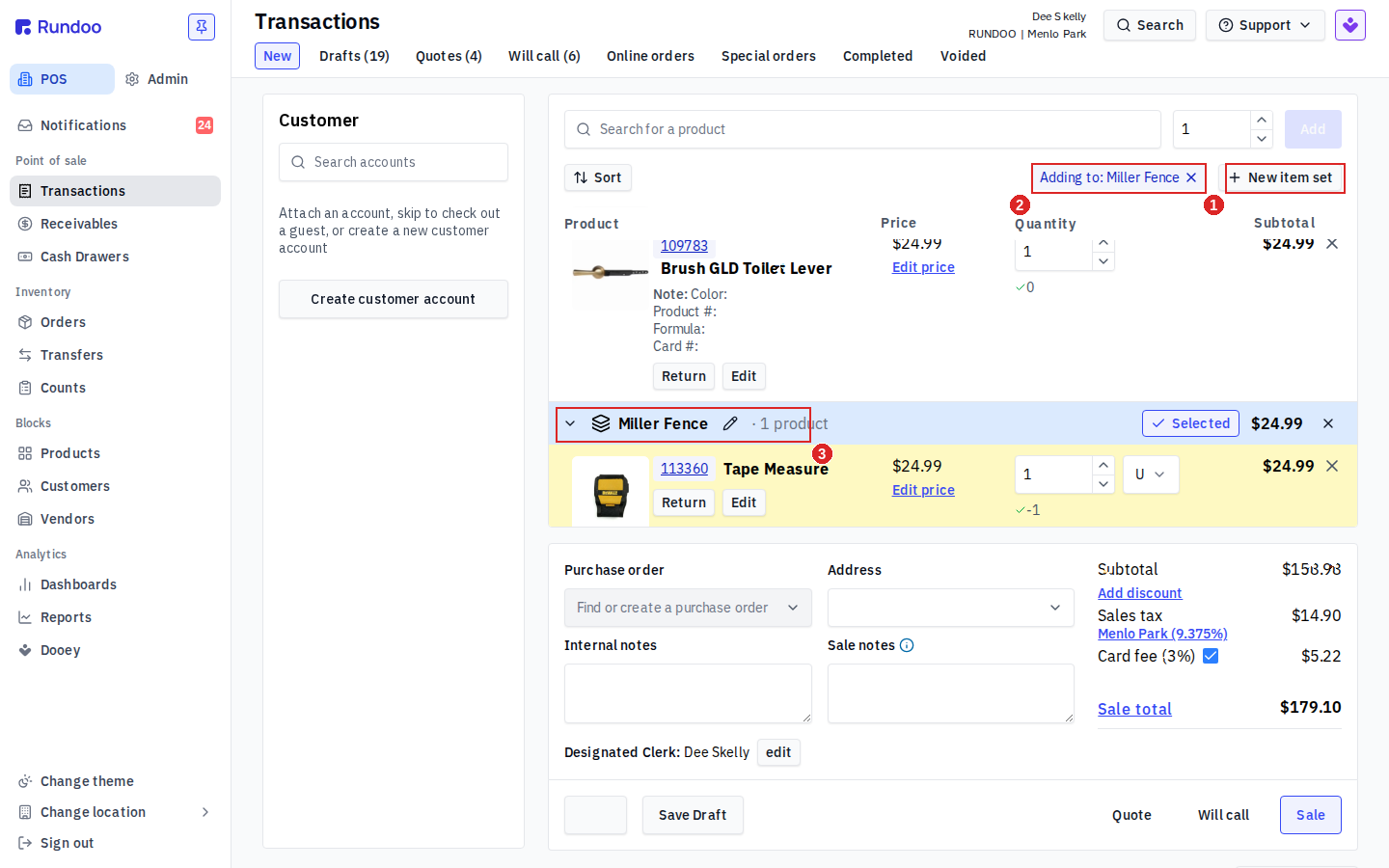Screen dimensions: 1389x868
Task: Open Notifications in the sidebar
Action: [x=116, y=125]
